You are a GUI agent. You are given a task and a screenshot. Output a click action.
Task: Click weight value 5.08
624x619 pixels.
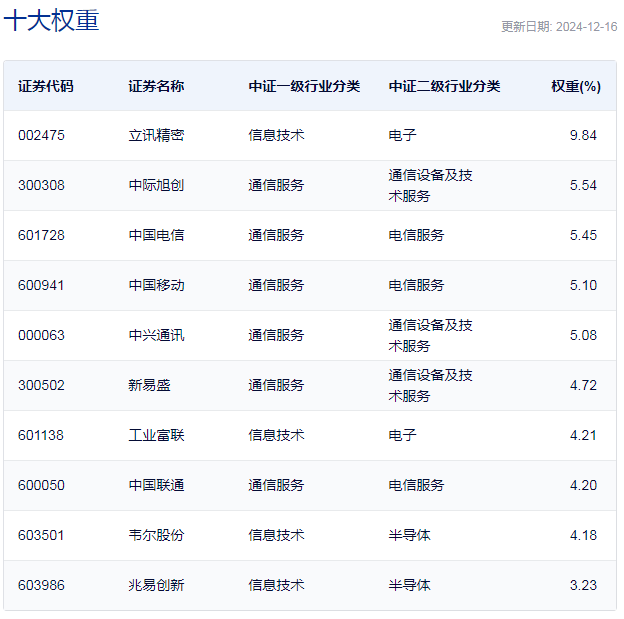(583, 335)
